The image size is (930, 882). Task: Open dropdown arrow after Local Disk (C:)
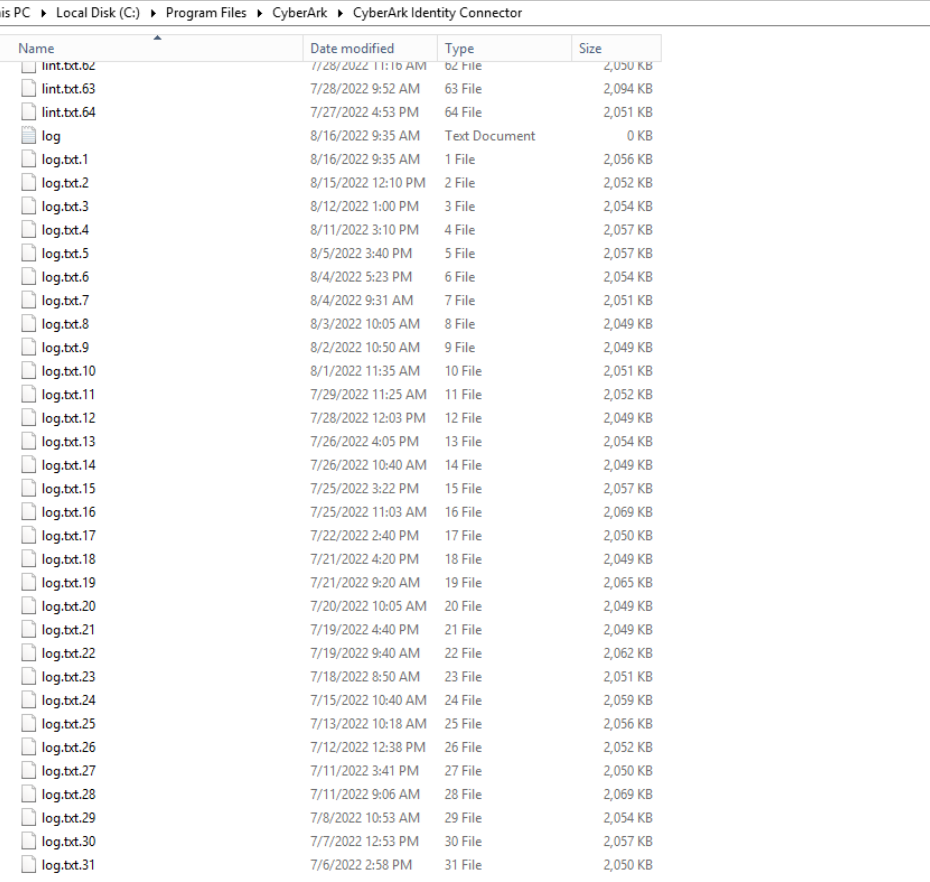pos(153,13)
